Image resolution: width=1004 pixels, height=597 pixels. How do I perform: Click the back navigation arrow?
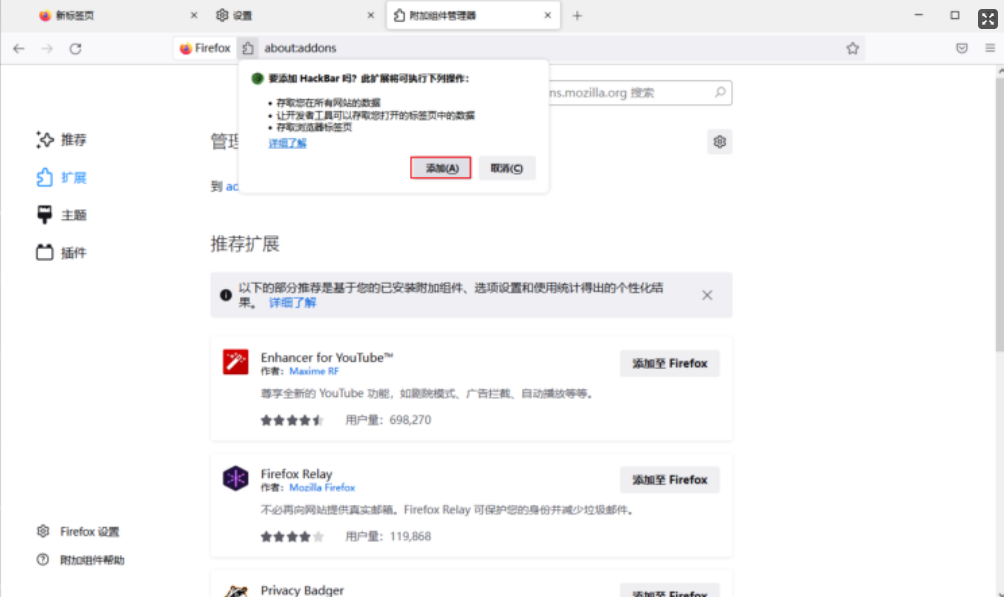(x=18, y=47)
